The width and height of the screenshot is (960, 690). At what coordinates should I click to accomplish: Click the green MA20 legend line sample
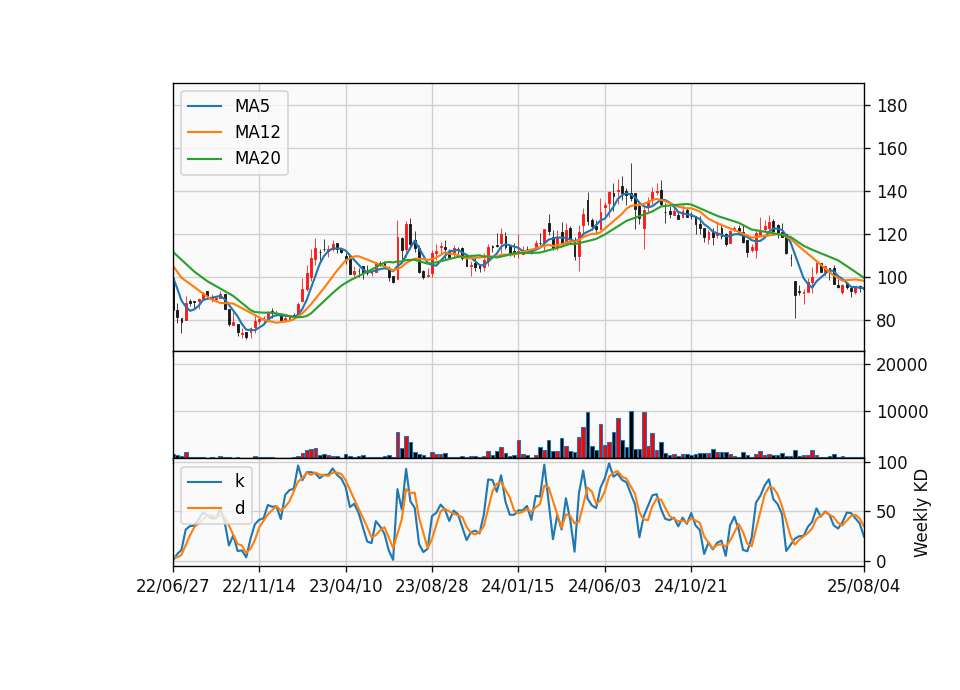coord(204,159)
